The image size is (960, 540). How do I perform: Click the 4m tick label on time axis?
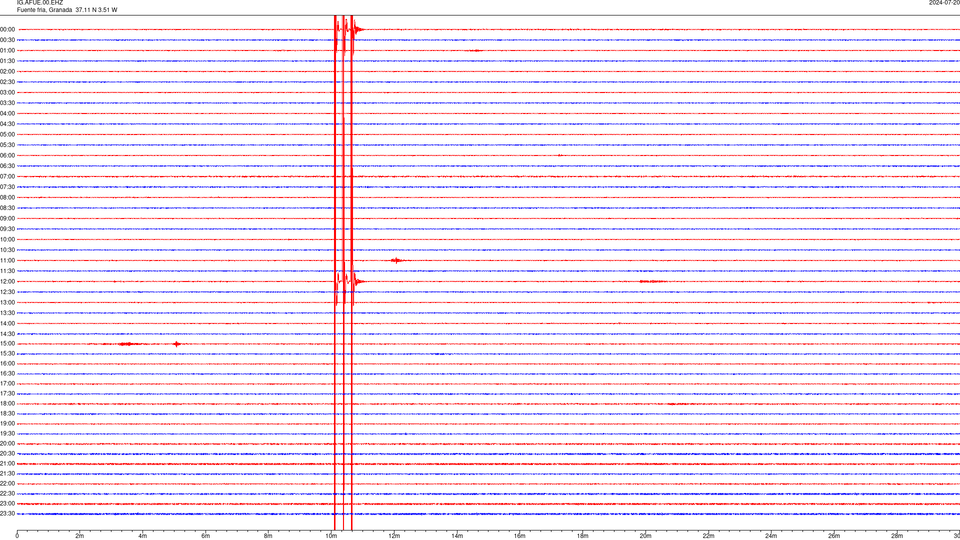click(x=143, y=536)
